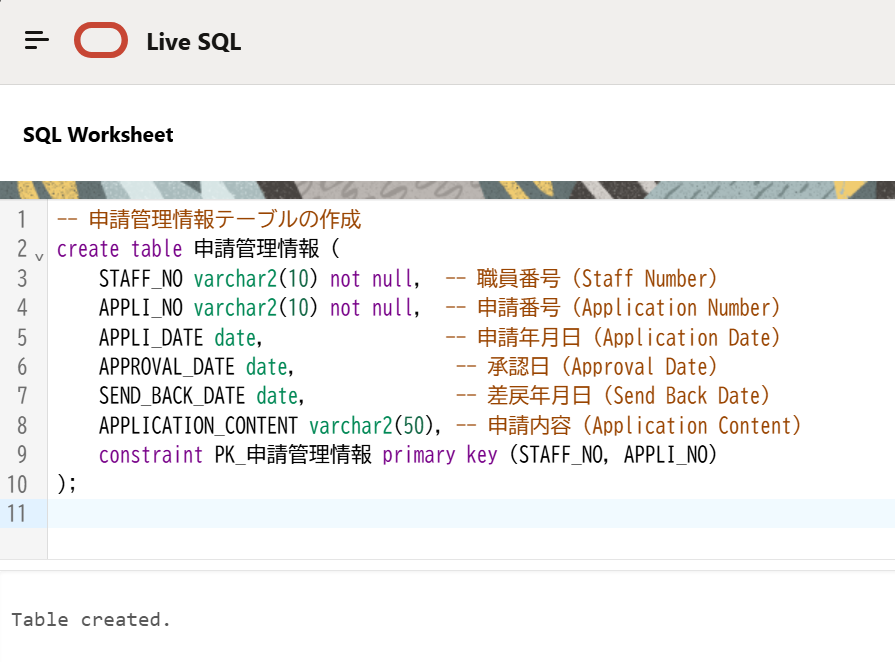895x662 pixels.
Task: Click the Live SQL title
Action: pos(193,42)
